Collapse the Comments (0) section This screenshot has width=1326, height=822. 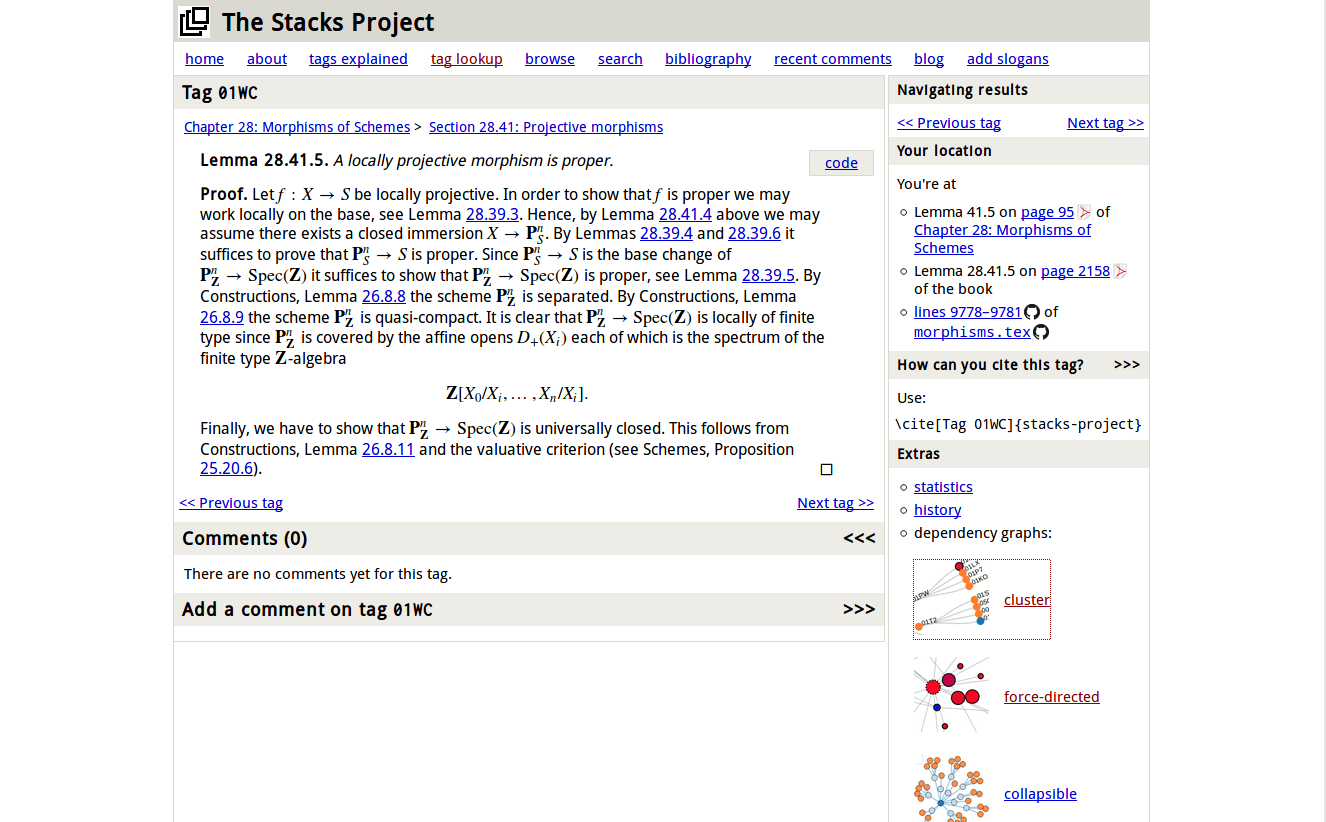(859, 539)
